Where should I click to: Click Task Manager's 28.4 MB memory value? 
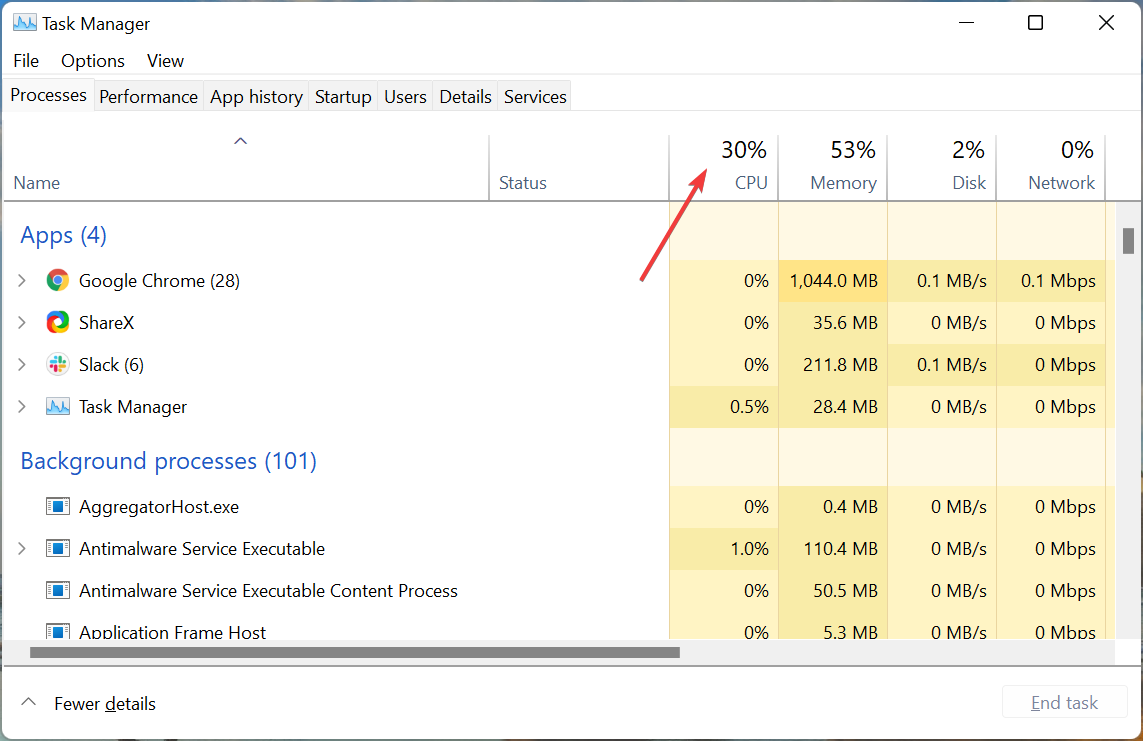[845, 407]
